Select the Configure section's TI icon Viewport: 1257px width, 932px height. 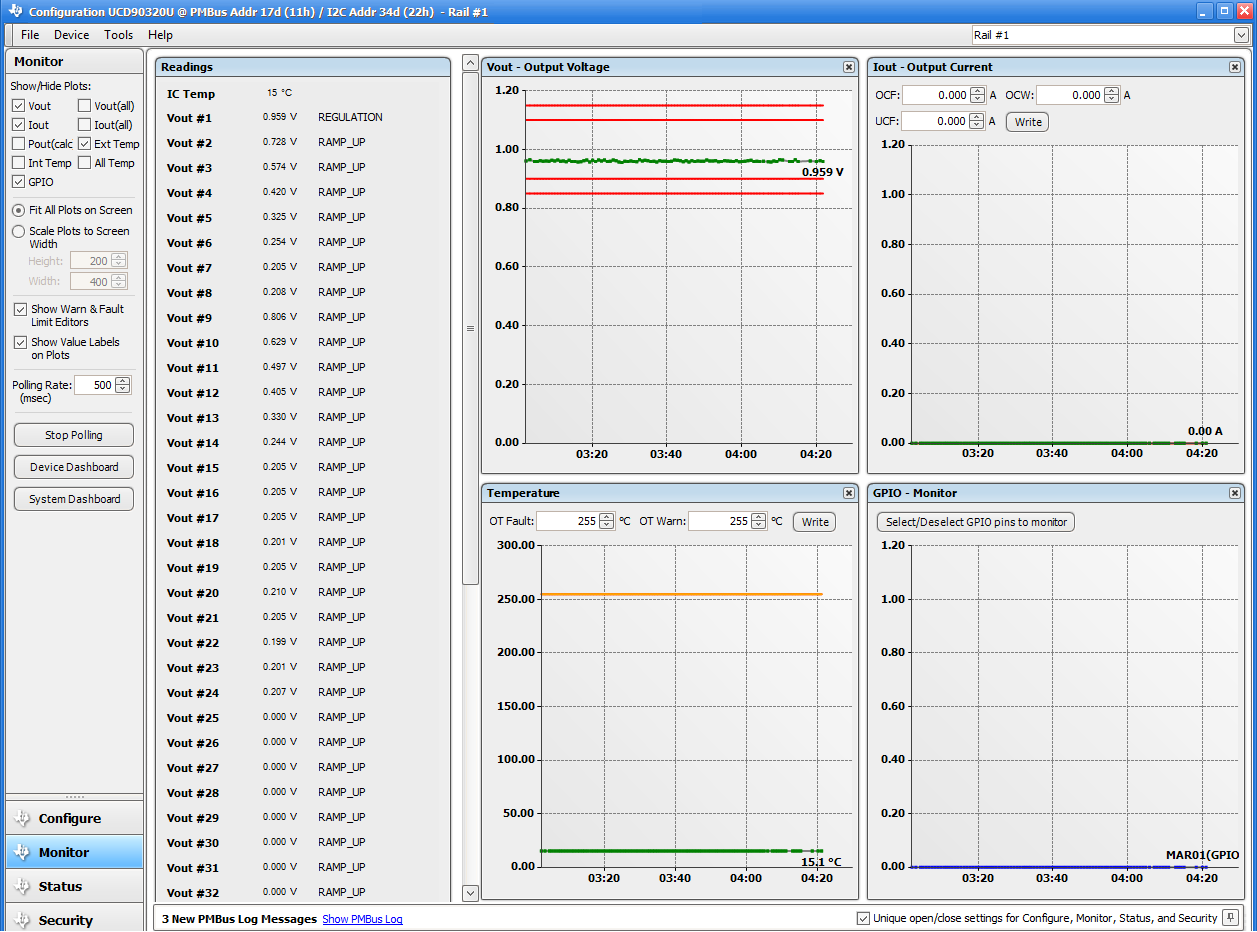tap(20, 817)
